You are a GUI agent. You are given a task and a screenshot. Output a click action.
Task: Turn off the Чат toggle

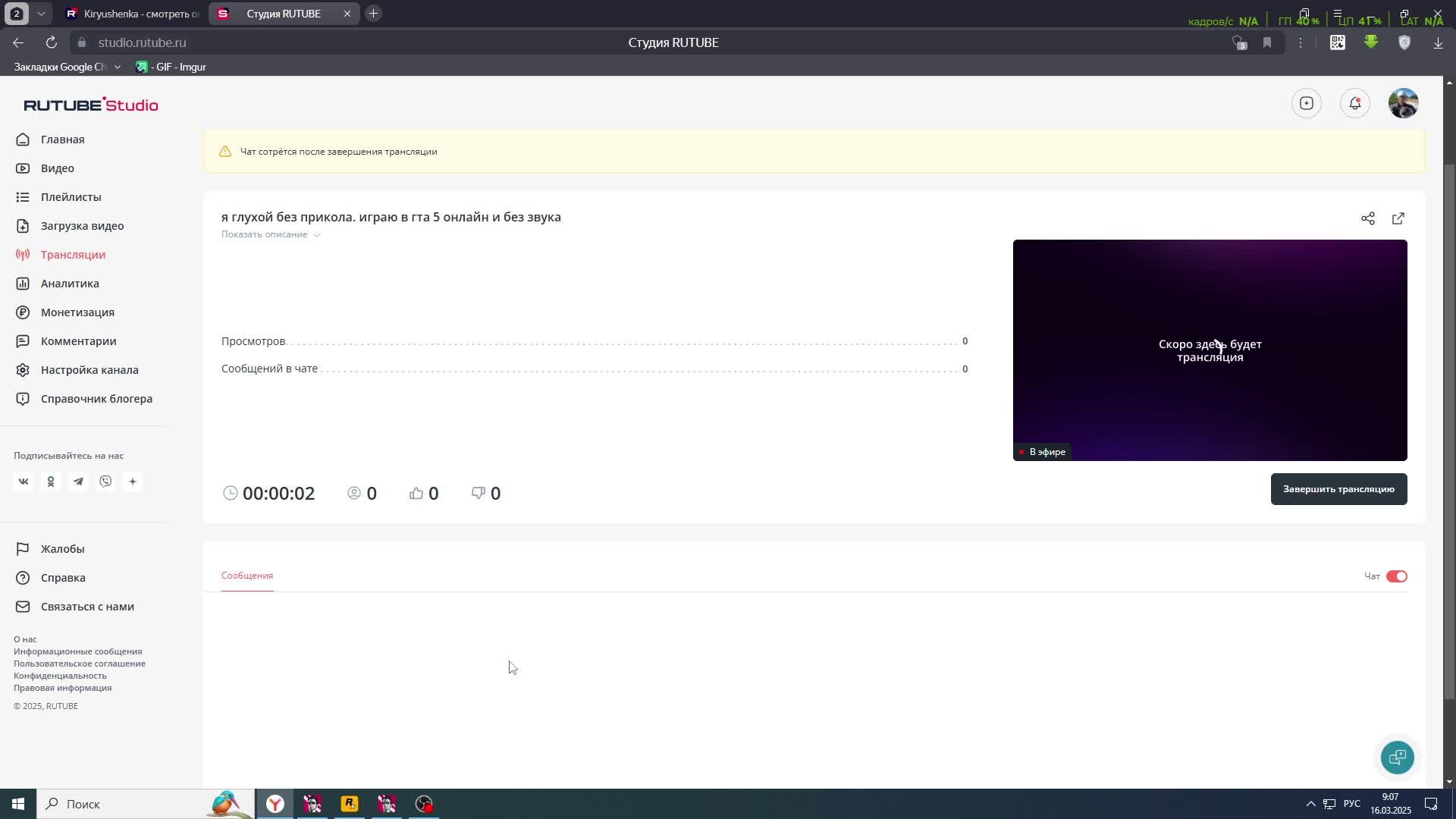[x=1396, y=576]
